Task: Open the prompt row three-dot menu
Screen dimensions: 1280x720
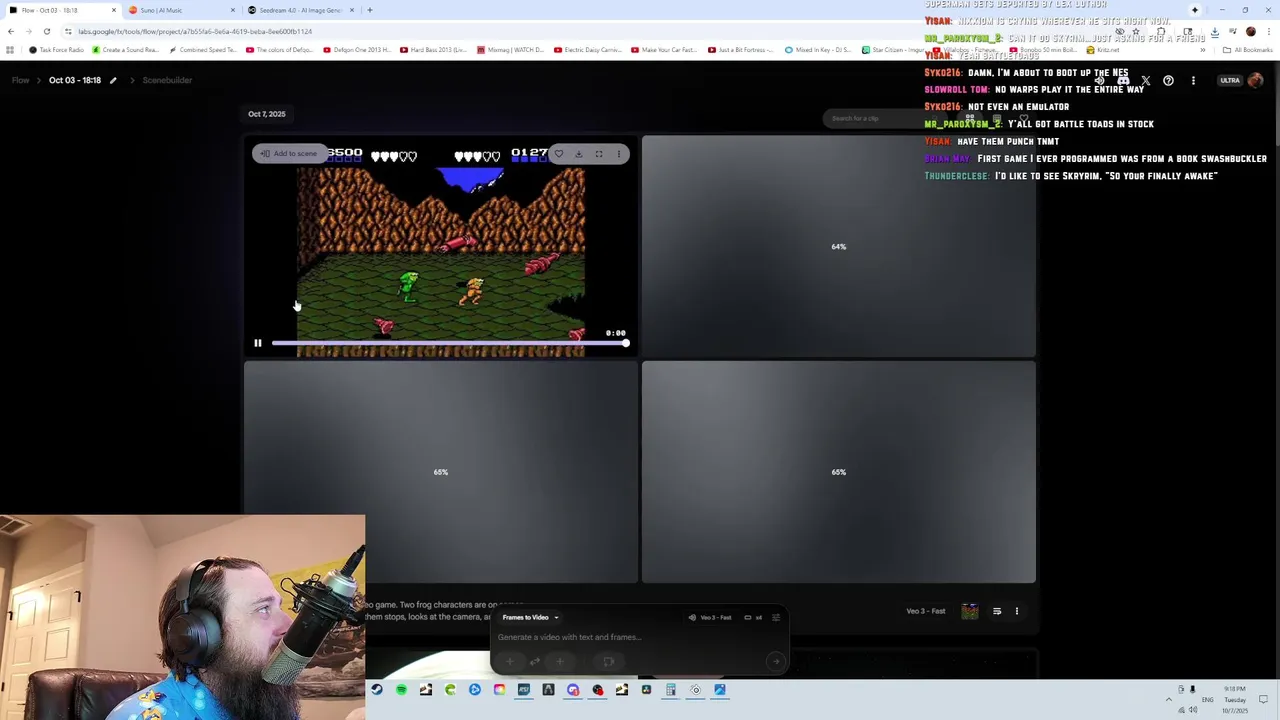Action: (1017, 611)
